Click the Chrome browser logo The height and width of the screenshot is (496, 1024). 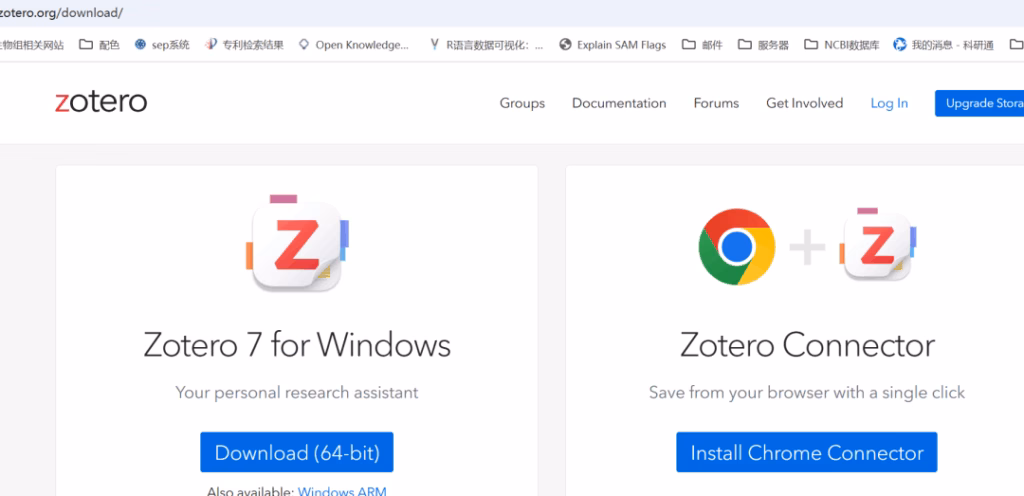click(x=736, y=246)
